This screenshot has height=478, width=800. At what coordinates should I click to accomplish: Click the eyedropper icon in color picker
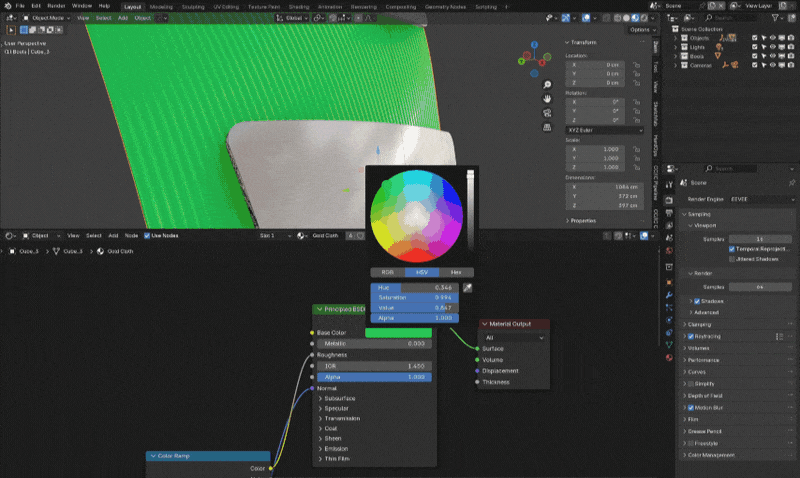point(466,287)
